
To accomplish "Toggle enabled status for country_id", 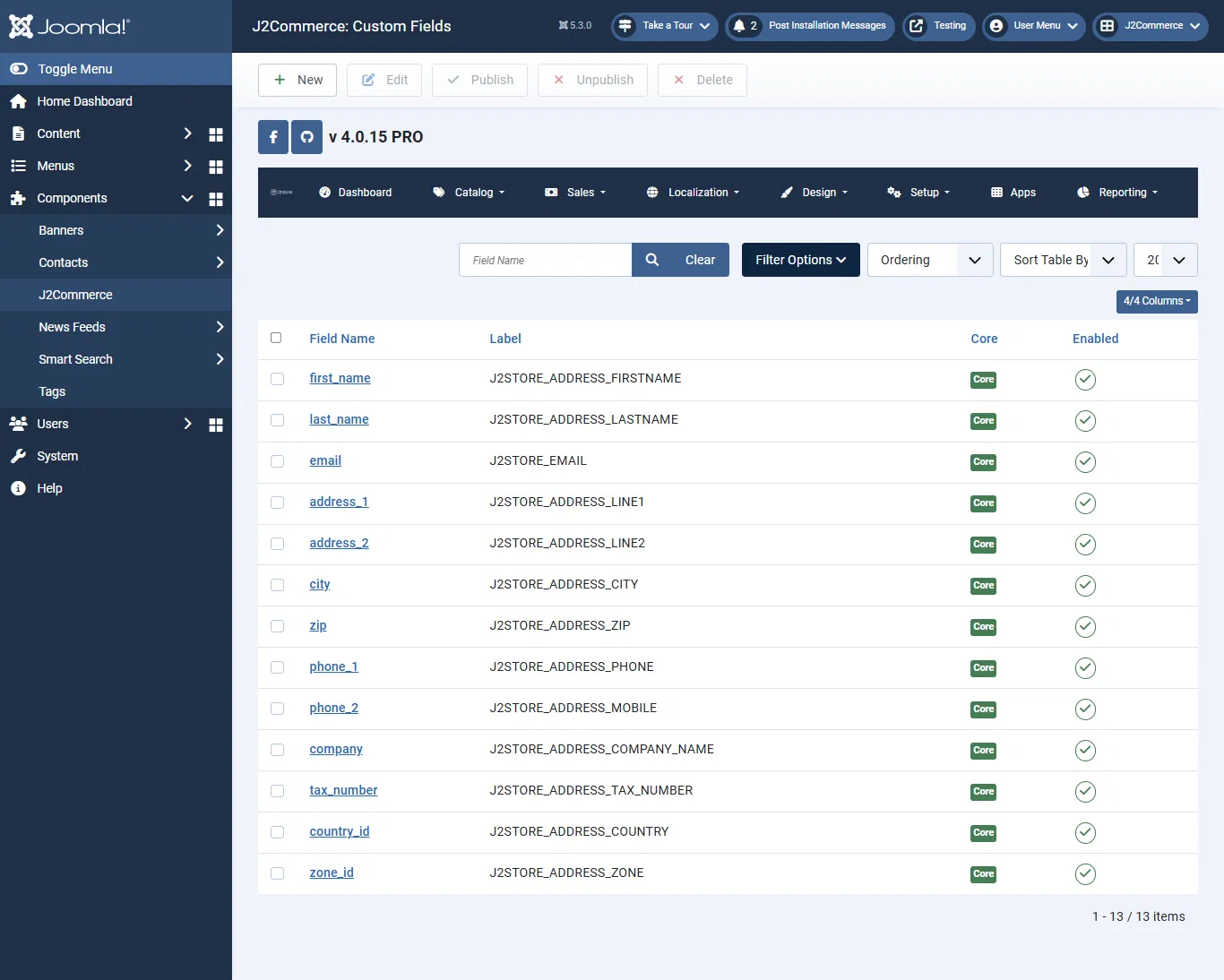I will (1085, 833).
